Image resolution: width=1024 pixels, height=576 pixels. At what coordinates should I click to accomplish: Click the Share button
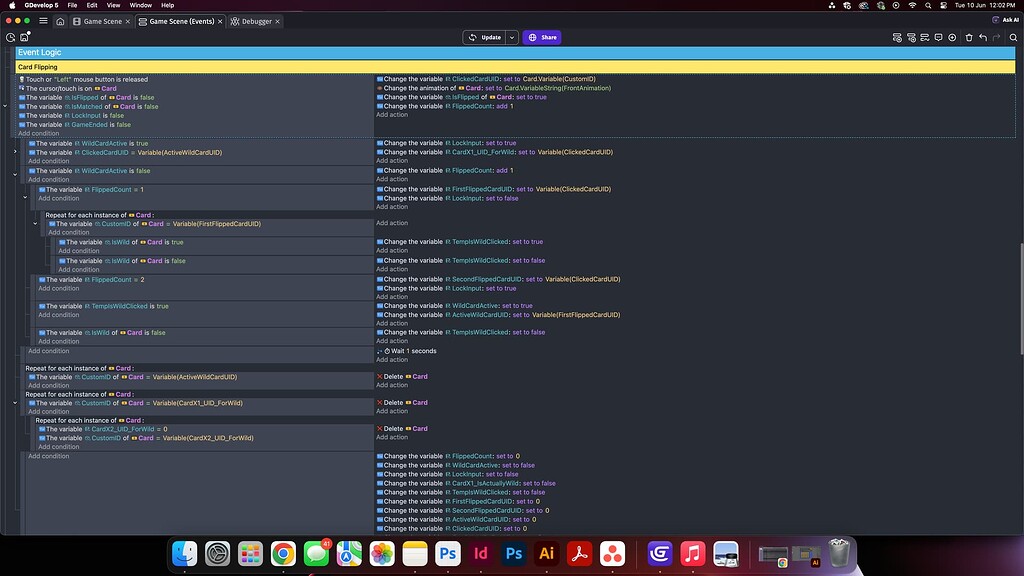(x=542, y=37)
